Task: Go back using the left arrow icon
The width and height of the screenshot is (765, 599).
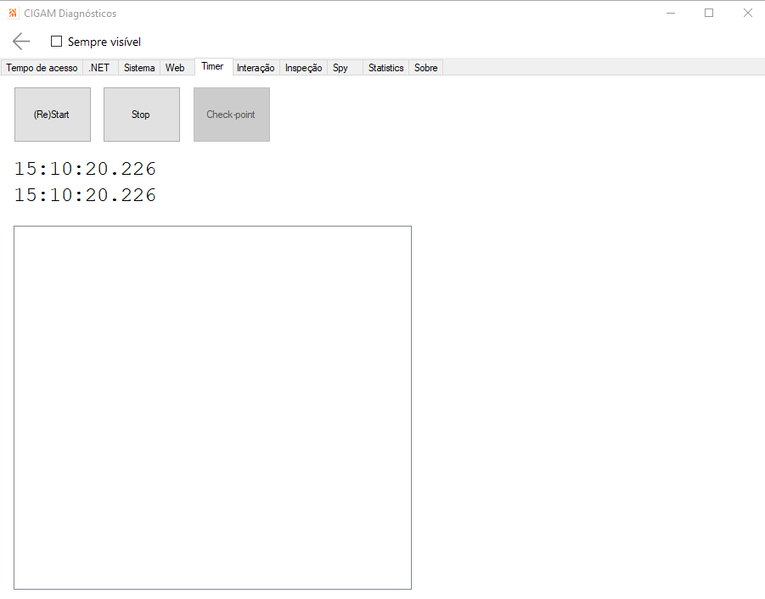Action: [x=21, y=41]
